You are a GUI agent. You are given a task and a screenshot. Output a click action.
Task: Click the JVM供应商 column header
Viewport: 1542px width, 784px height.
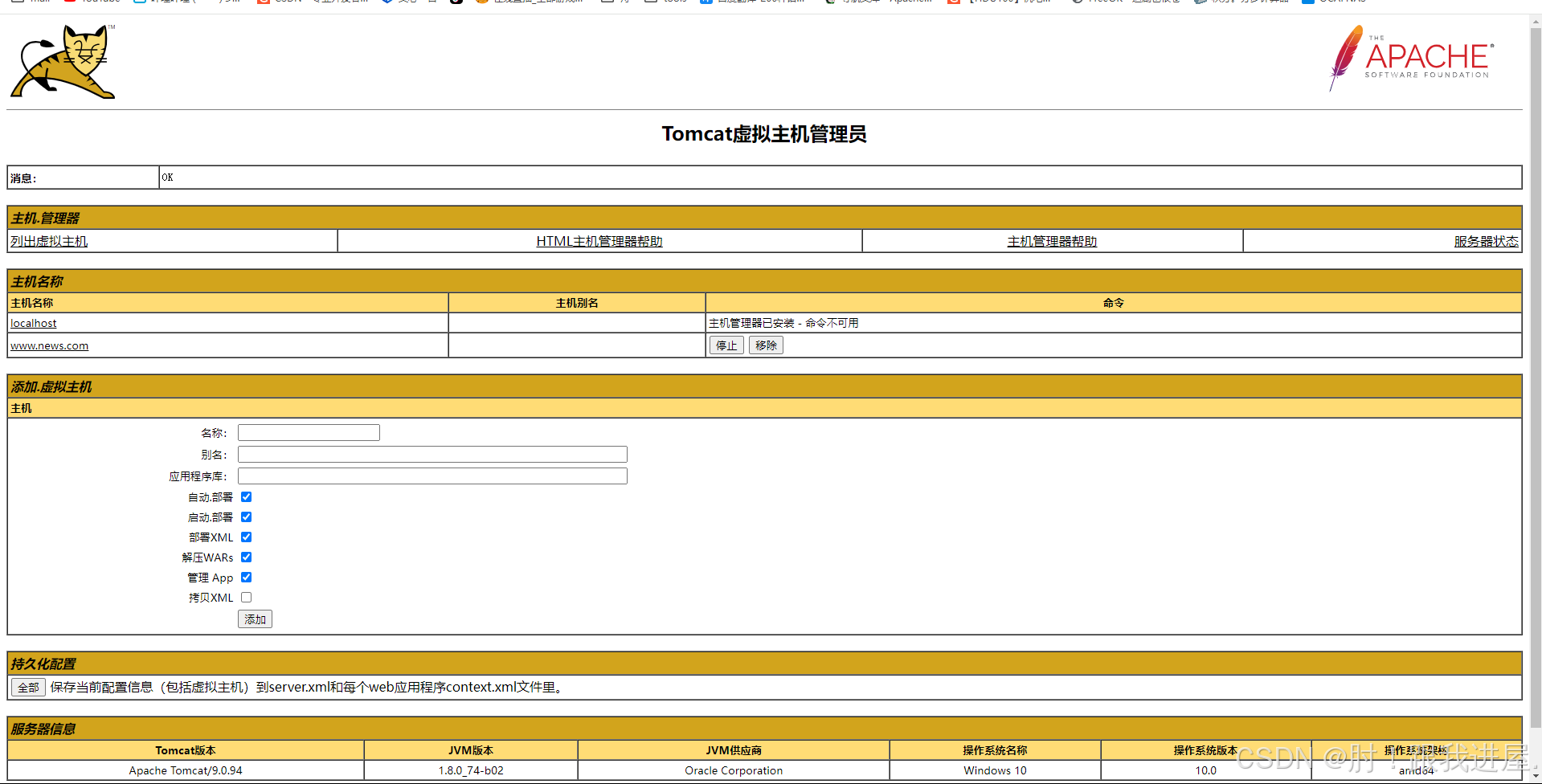tap(734, 750)
